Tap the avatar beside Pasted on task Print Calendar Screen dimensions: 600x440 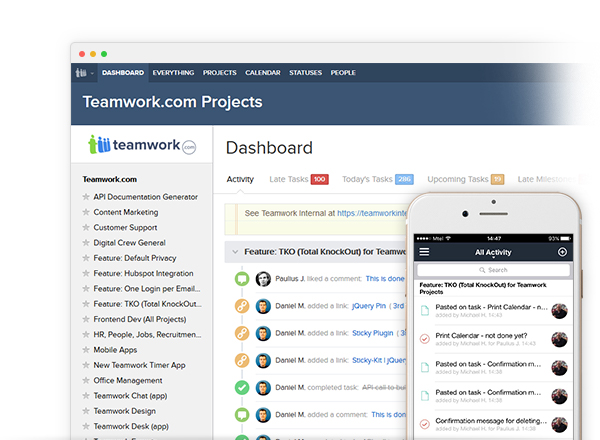(559, 311)
